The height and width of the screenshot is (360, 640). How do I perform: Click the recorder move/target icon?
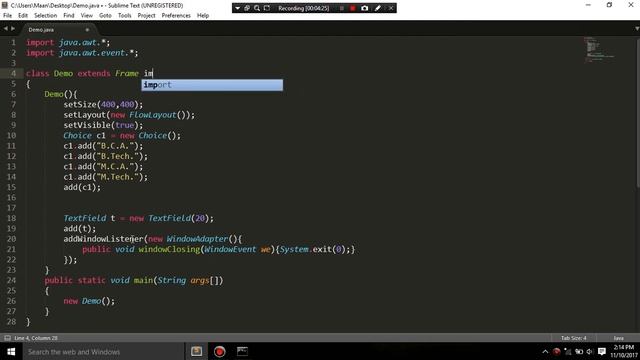pos(247,8)
